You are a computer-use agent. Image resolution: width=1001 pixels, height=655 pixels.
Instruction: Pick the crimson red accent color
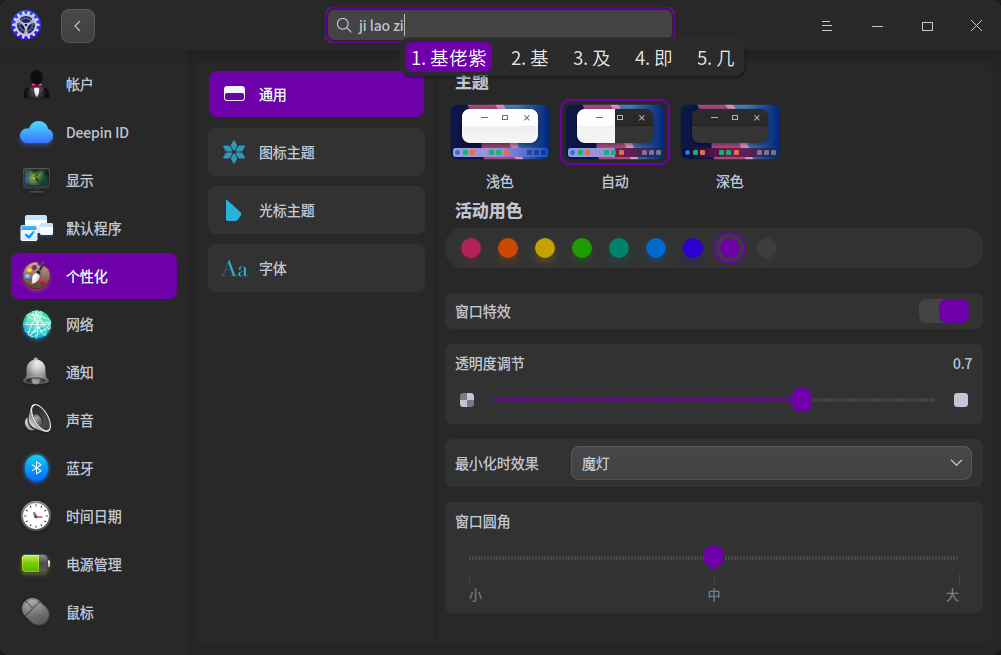click(x=471, y=248)
